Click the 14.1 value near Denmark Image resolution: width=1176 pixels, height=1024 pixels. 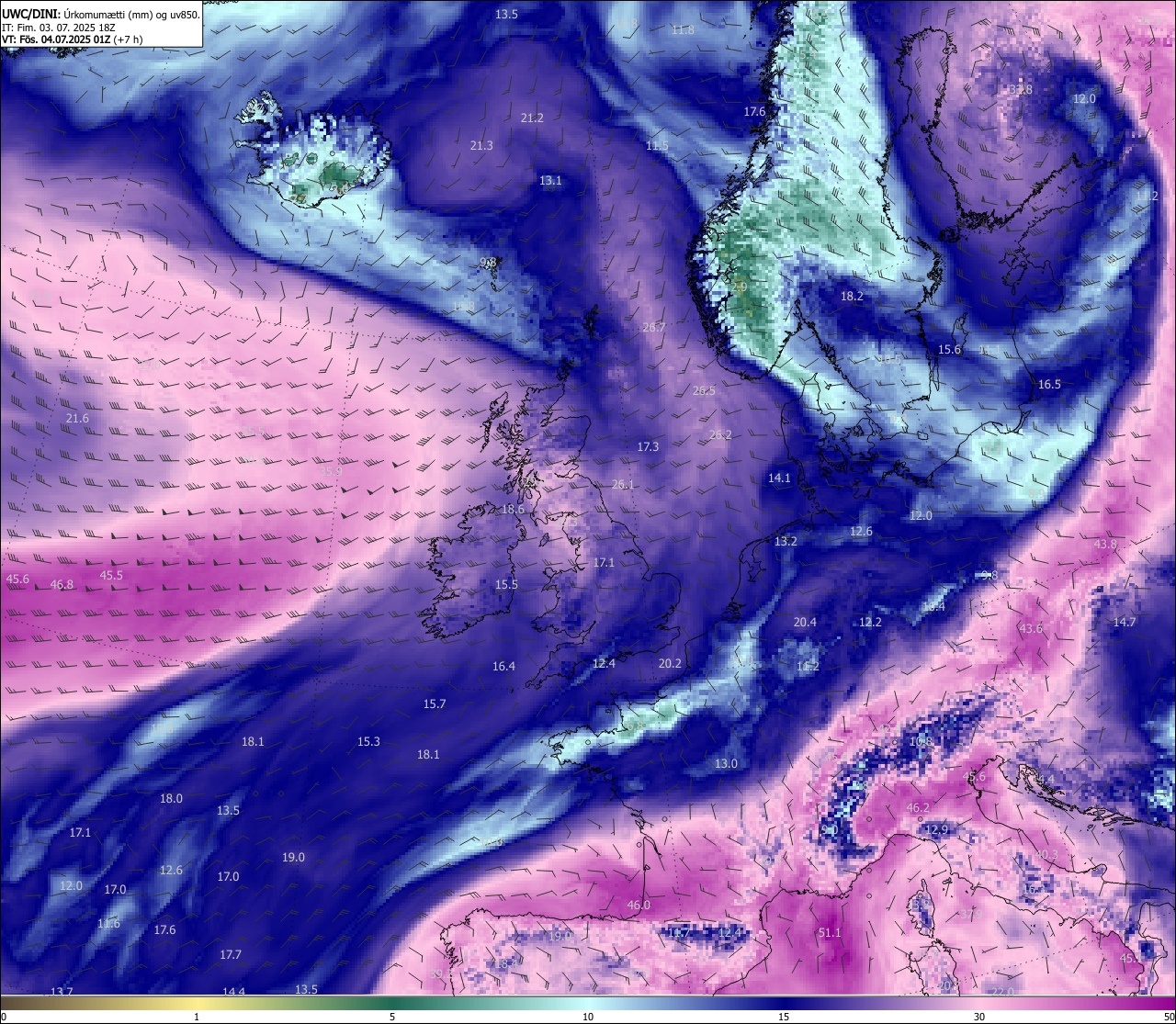tap(779, 478)
